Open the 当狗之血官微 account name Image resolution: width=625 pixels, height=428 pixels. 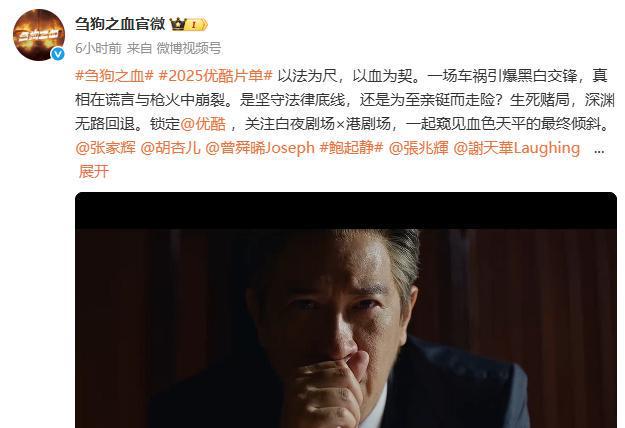coord(120,24)
